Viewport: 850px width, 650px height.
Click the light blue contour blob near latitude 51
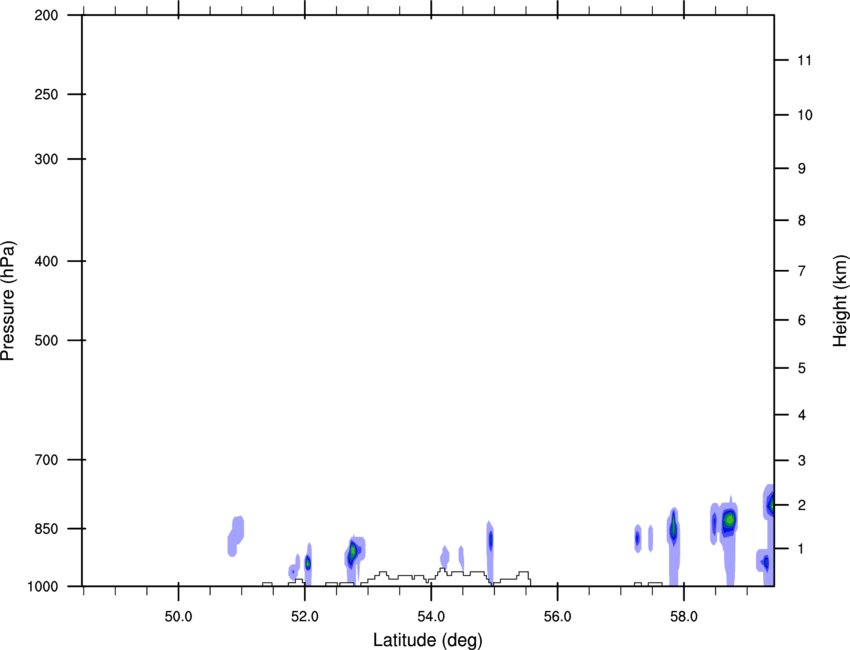(236, 536)
